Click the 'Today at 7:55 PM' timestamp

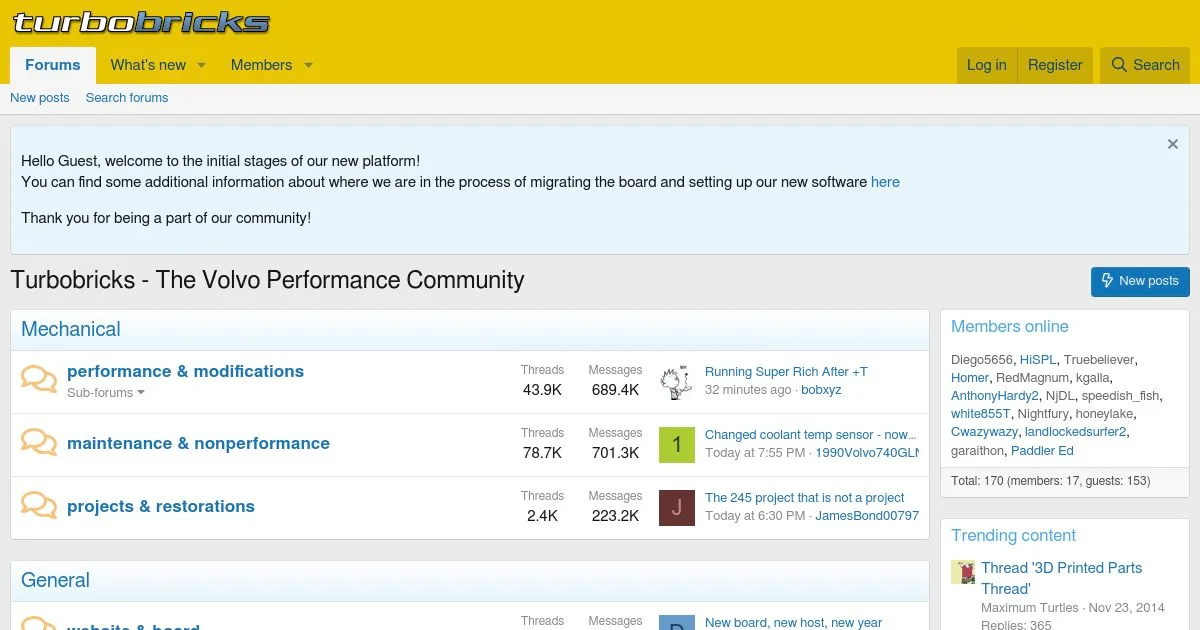(x=755, y=453)
